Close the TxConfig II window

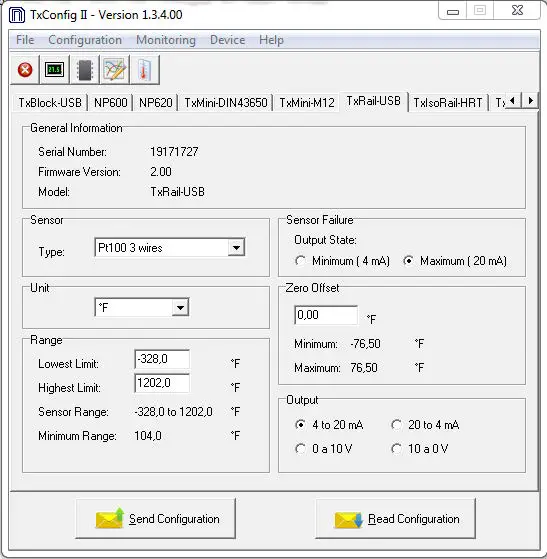tap(517, 10)
